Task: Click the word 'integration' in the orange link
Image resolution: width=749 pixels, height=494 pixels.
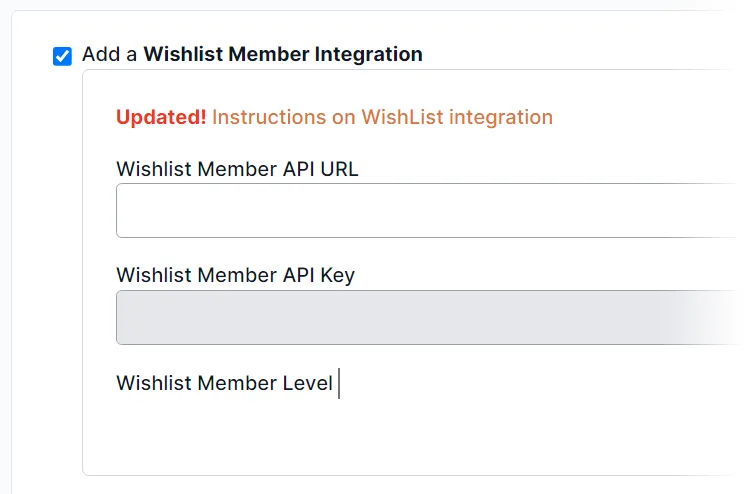Action: click(501, 117)
